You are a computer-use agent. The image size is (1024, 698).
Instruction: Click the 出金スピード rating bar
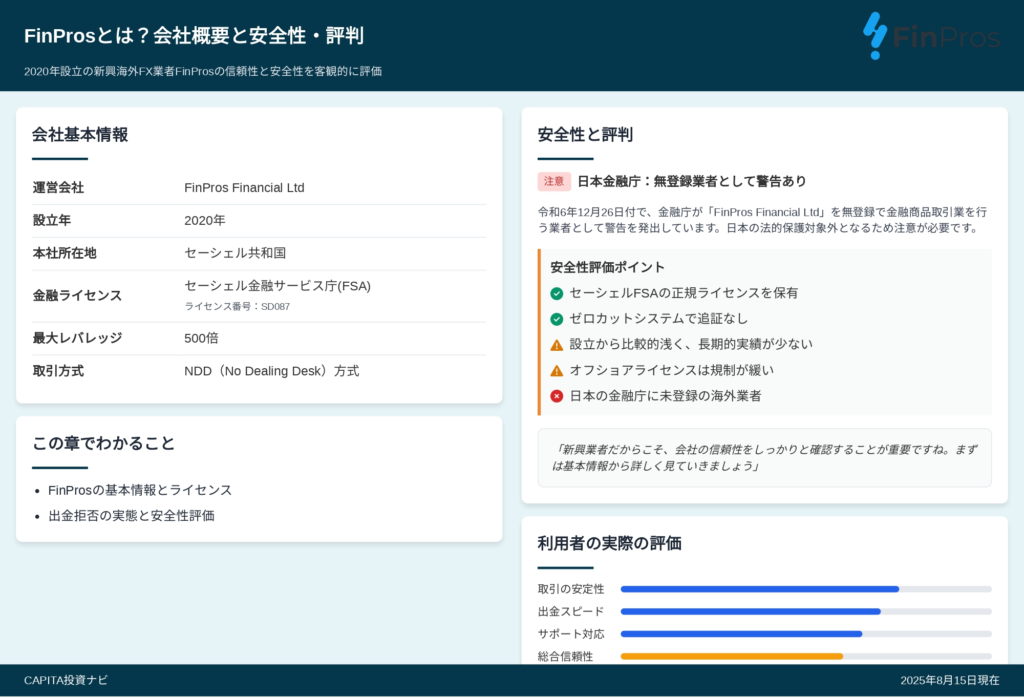click(x=806, y=611)
